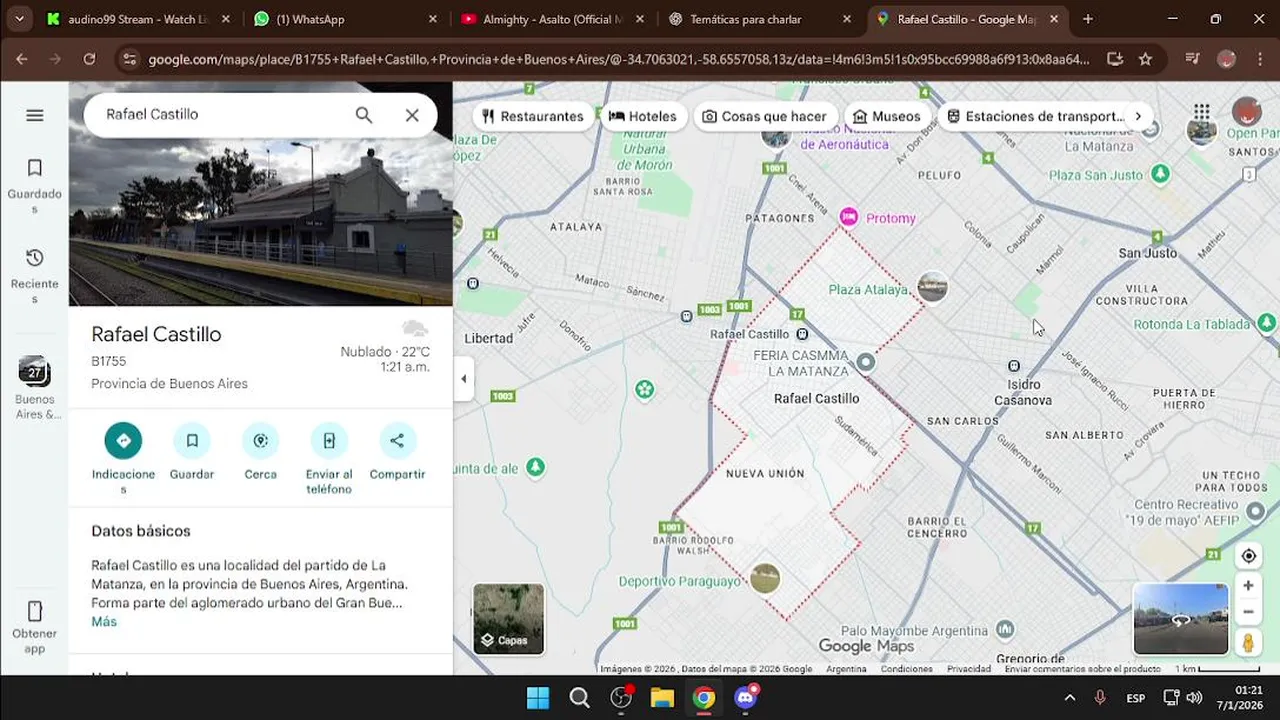Select the Cosas que hacer filter chip
This screenshot has width=1280, height=720.
765,116
